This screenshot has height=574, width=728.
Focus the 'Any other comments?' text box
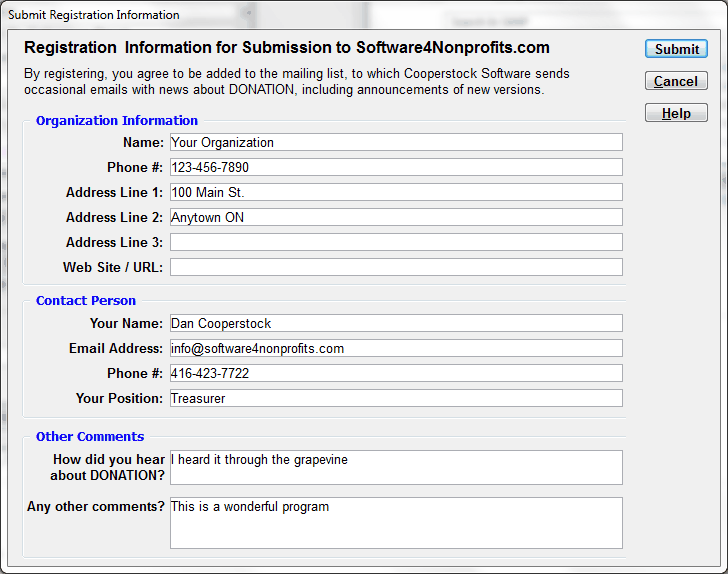(396, 523)
